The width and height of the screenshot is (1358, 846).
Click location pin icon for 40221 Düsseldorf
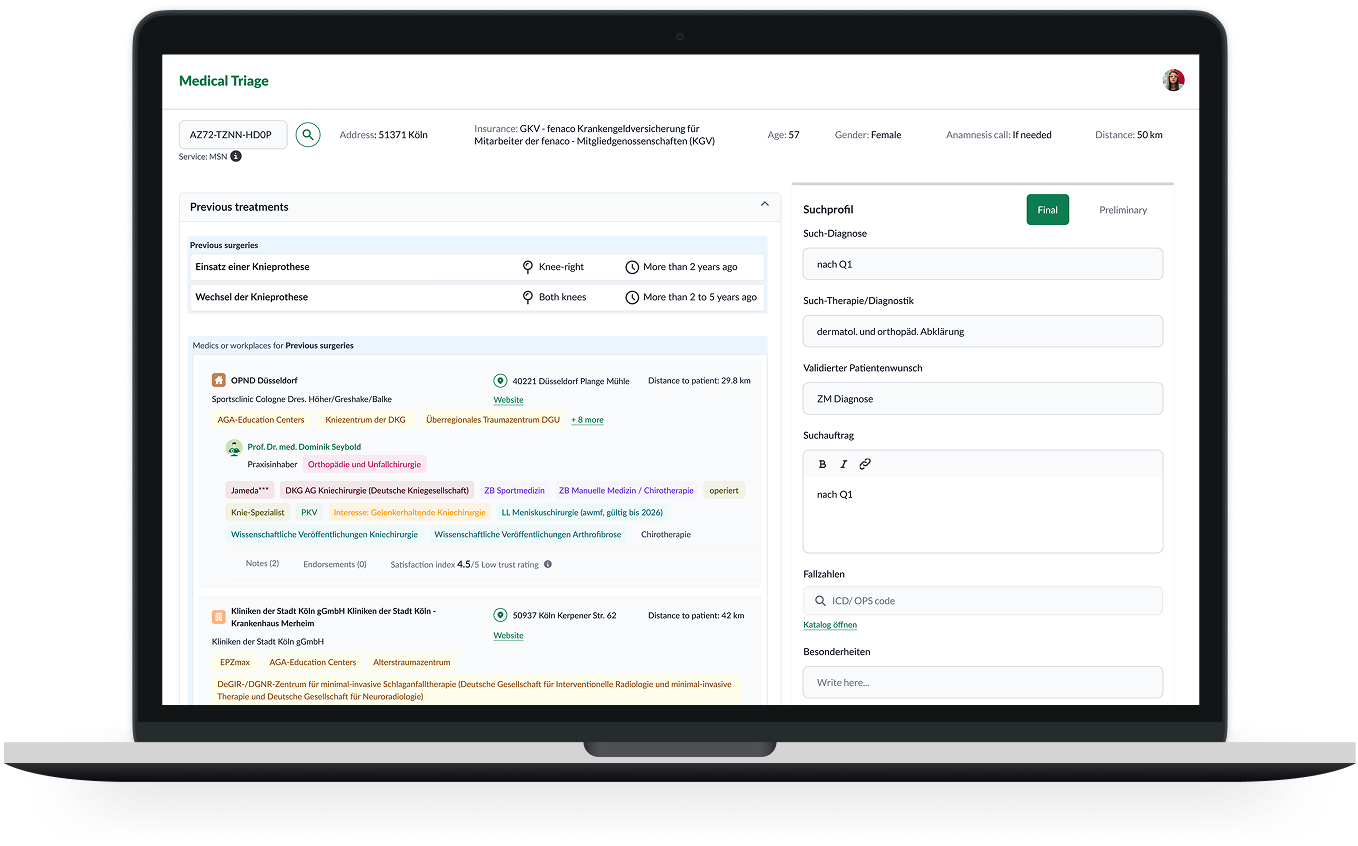pyautogui.click(x=500, y=381)
